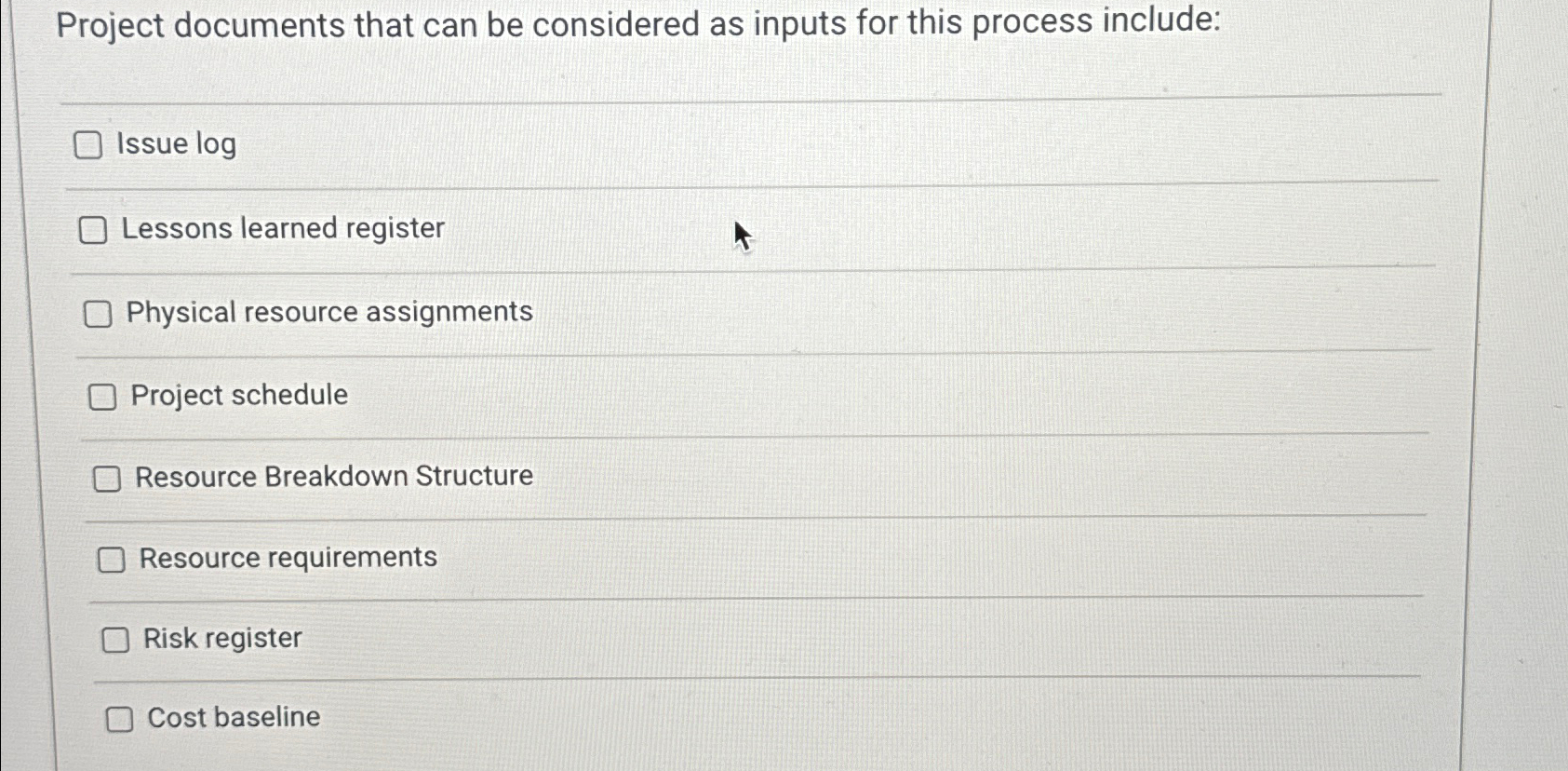Check the Lessons learned register checkbox
The height and width of the screenshot is (771, 1568).
point(94,230)
